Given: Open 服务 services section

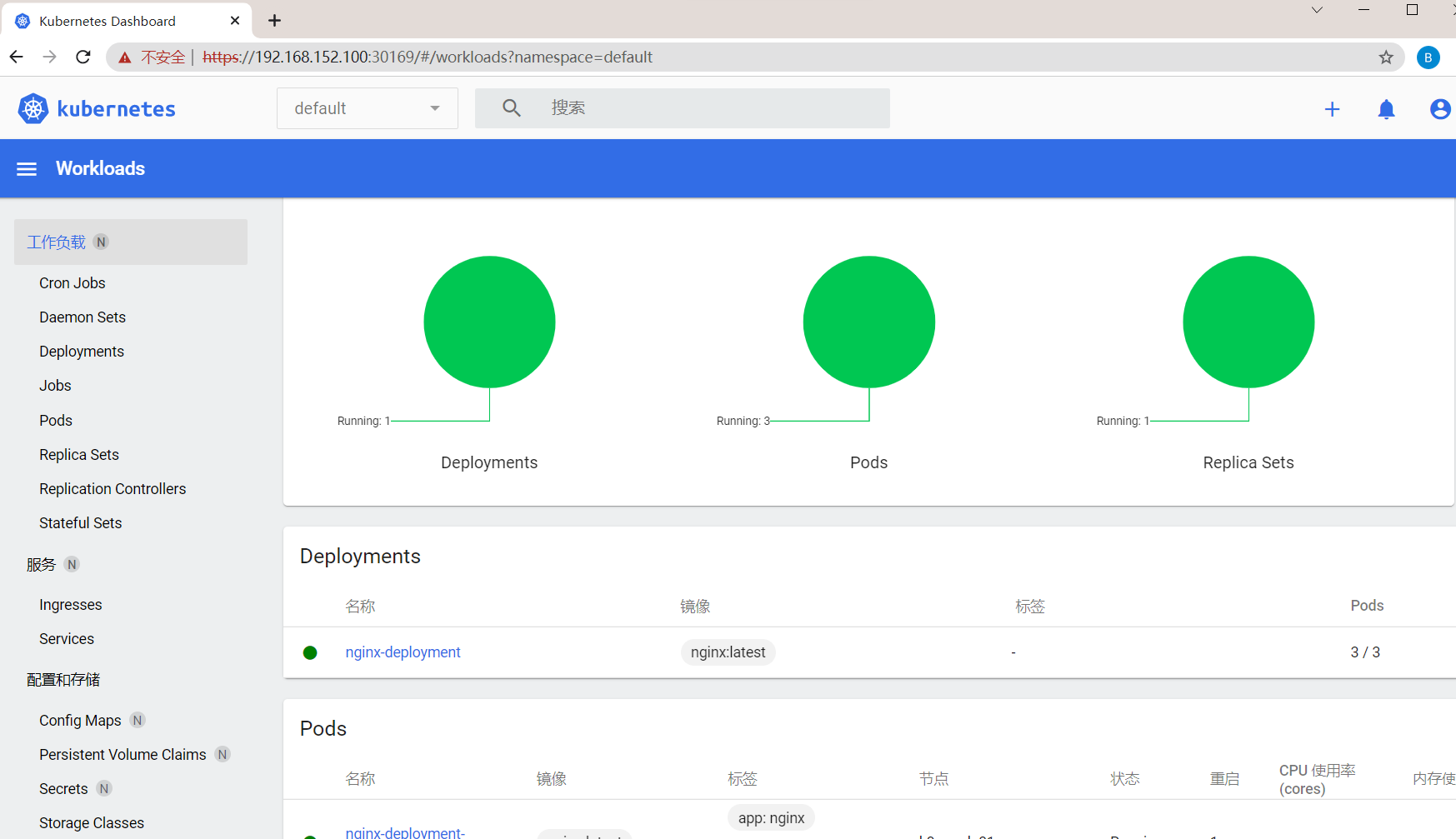Looking at the screenshot, I should tap(42, 564).
